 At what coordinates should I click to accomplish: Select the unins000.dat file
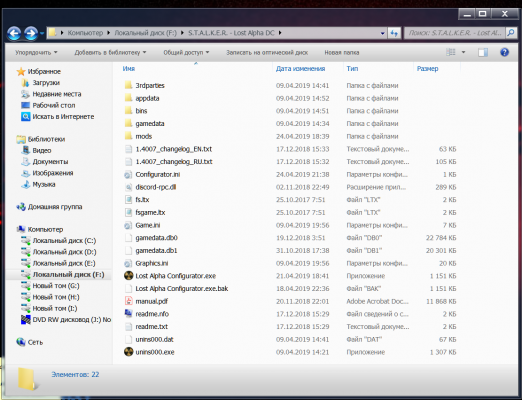pos(154,339)
